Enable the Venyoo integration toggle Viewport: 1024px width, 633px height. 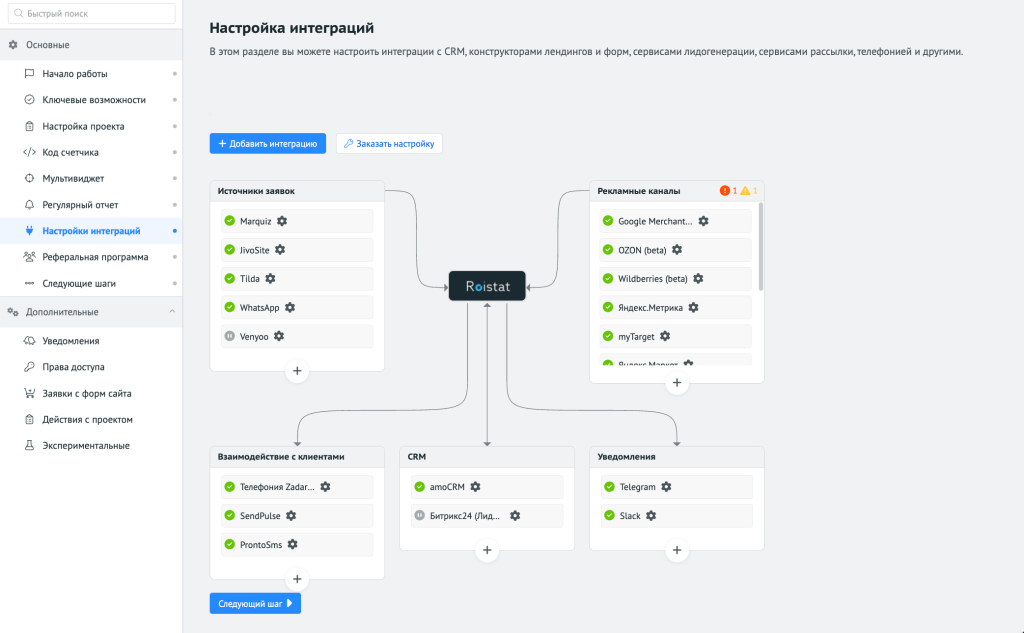(x=230, y=336)
